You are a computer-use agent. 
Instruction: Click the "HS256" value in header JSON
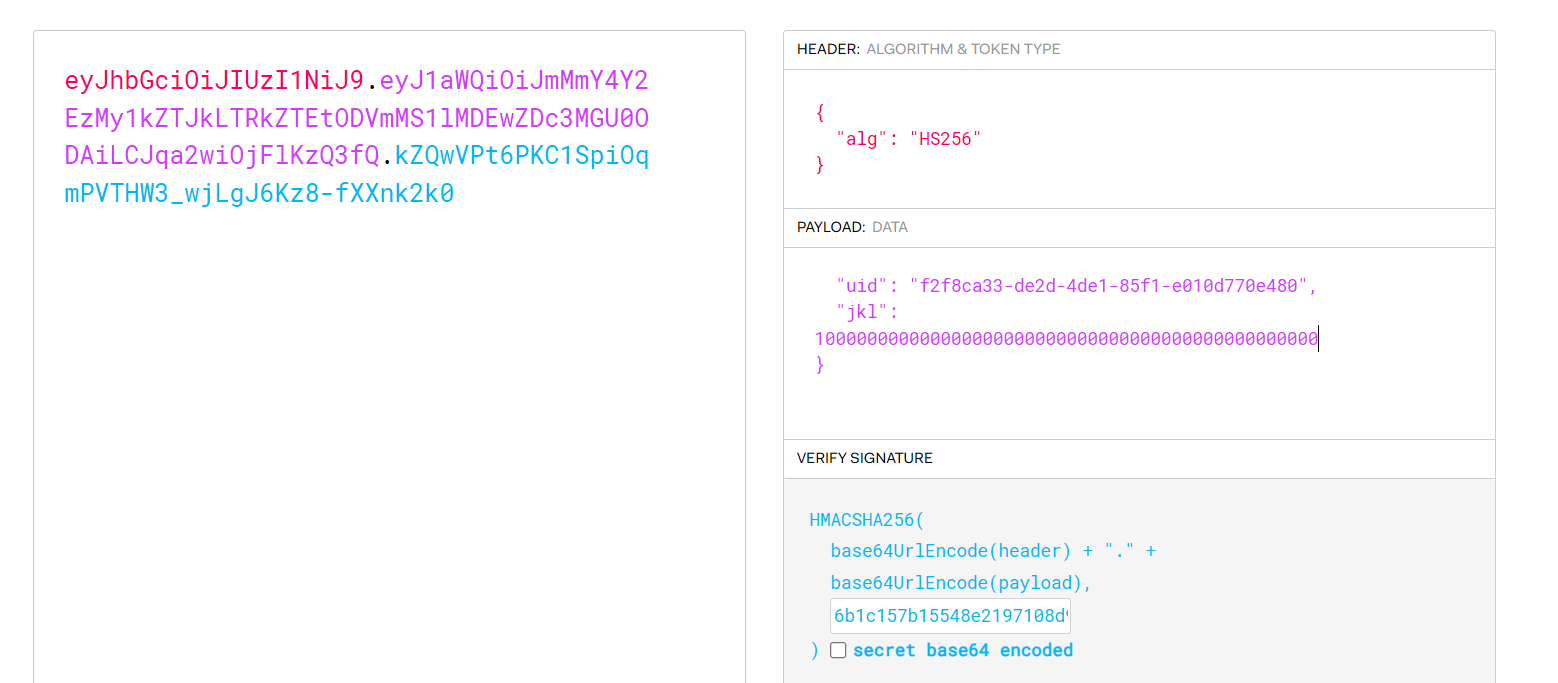tap(945, 139)
